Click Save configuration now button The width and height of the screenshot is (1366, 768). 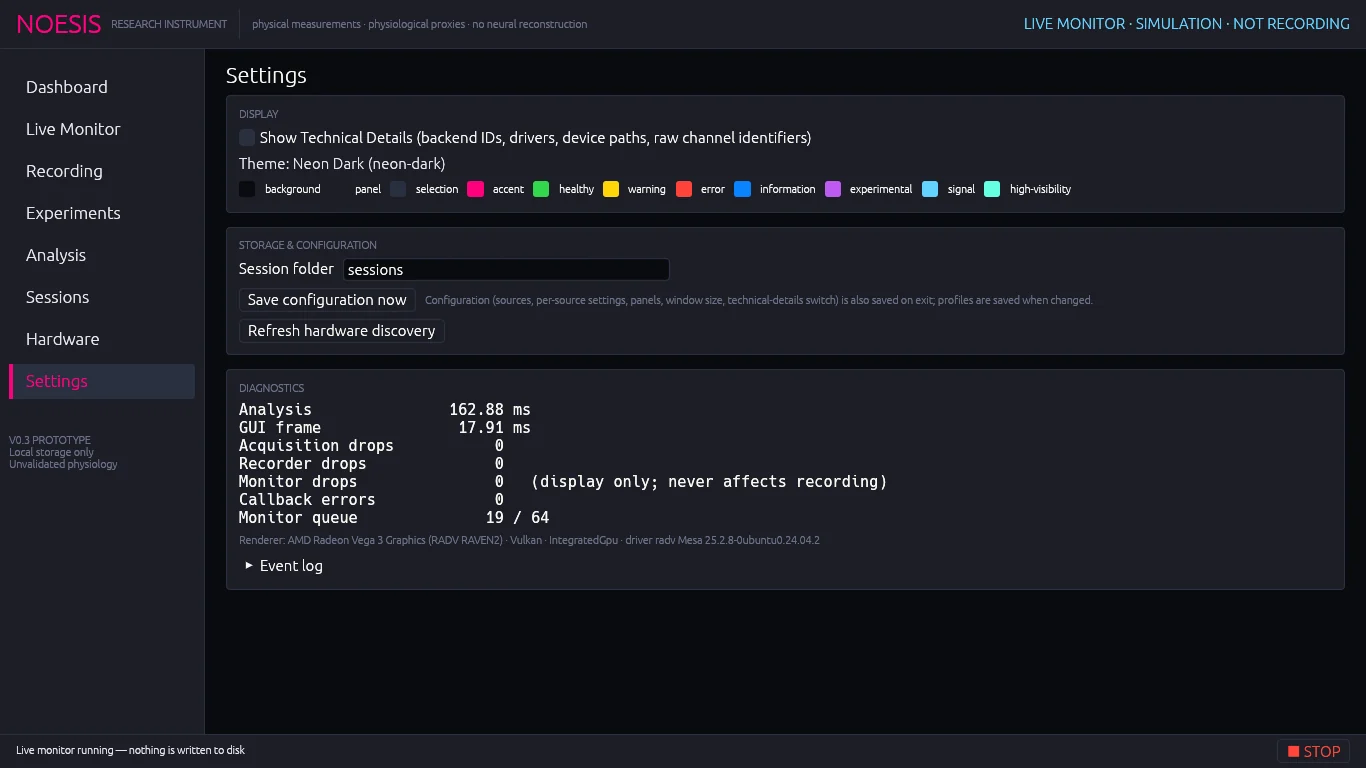tap(327, 300)
